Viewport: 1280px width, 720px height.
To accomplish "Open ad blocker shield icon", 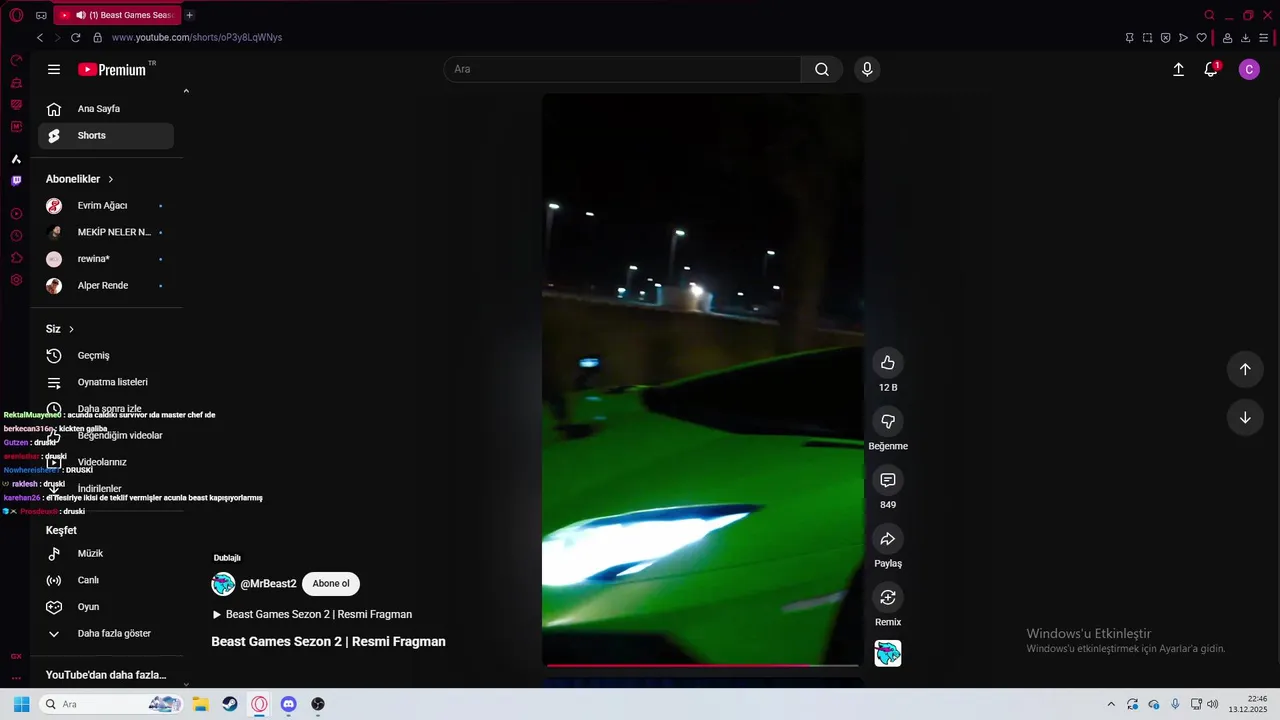I will 1165,38.
